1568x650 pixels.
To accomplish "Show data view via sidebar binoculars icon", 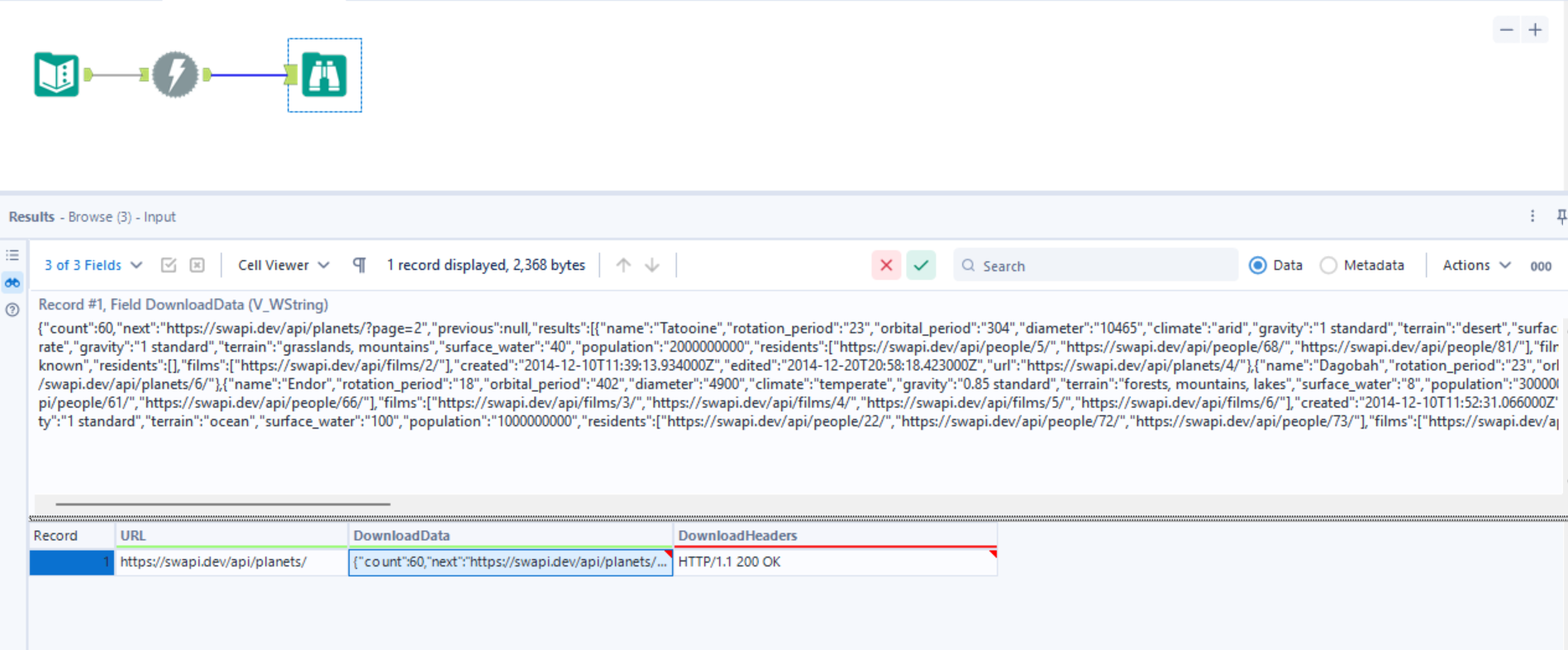I will (x=12, y=283).
